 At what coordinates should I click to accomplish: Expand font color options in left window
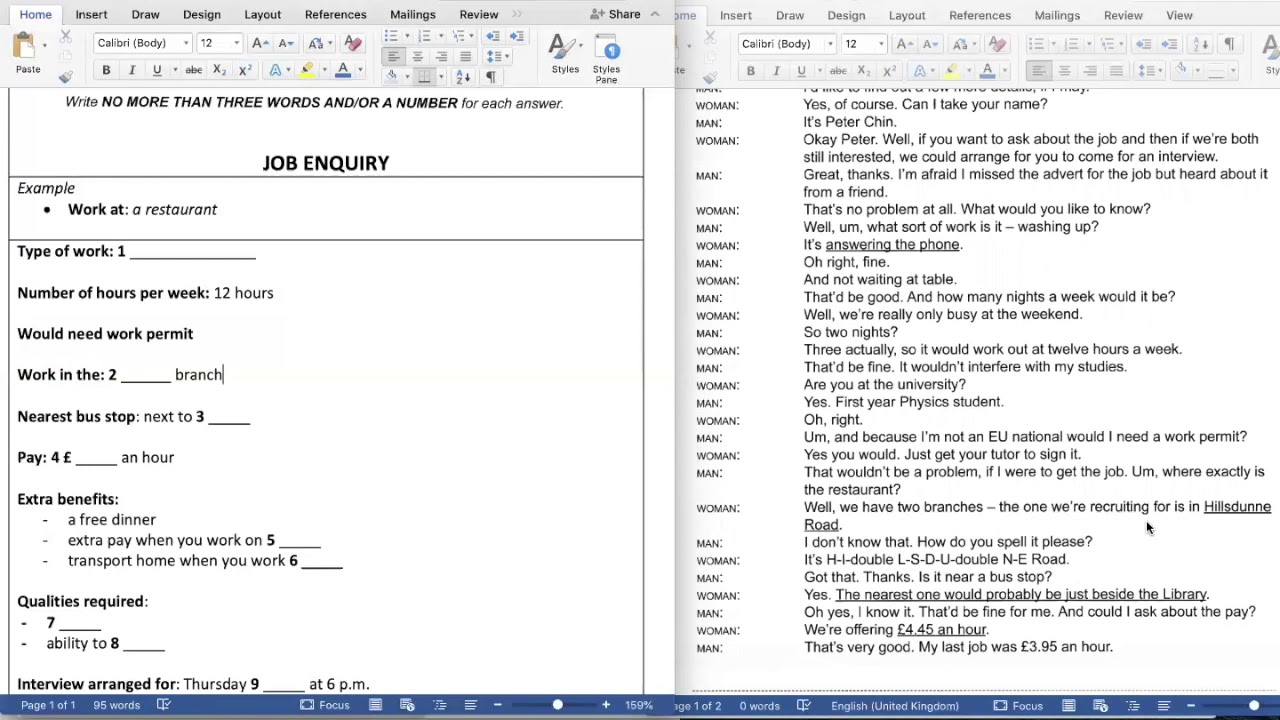tap(360, 70)
